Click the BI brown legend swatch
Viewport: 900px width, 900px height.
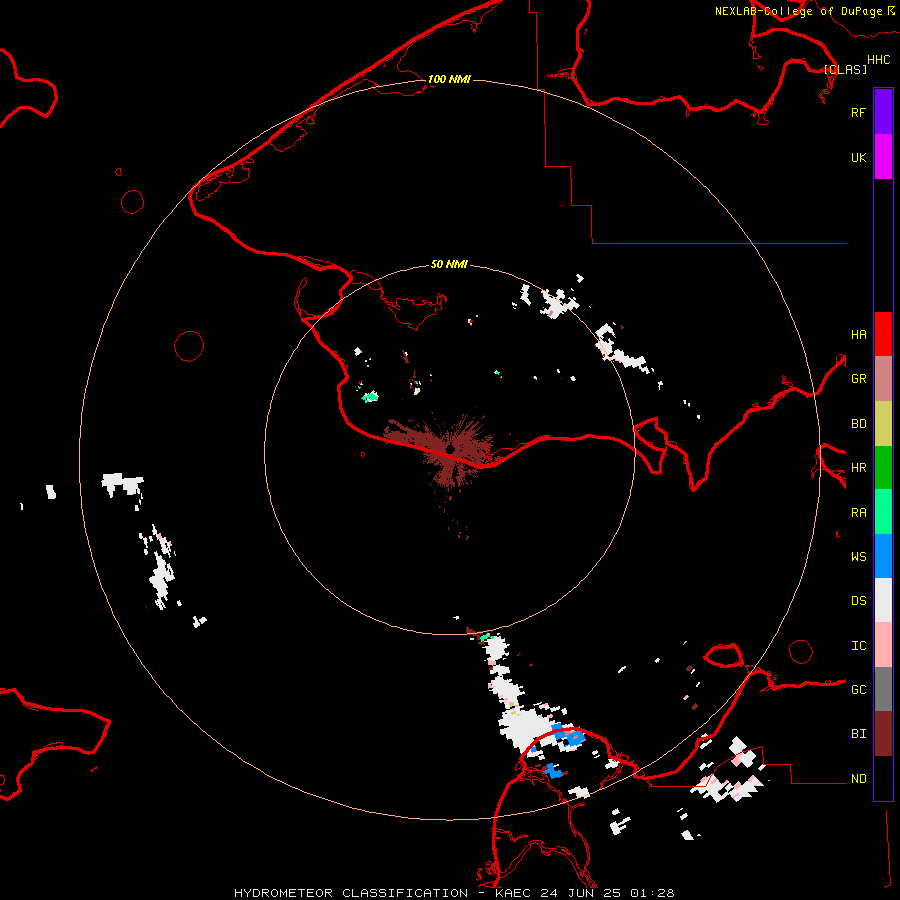pyautogui.click(x=883, y=734)
